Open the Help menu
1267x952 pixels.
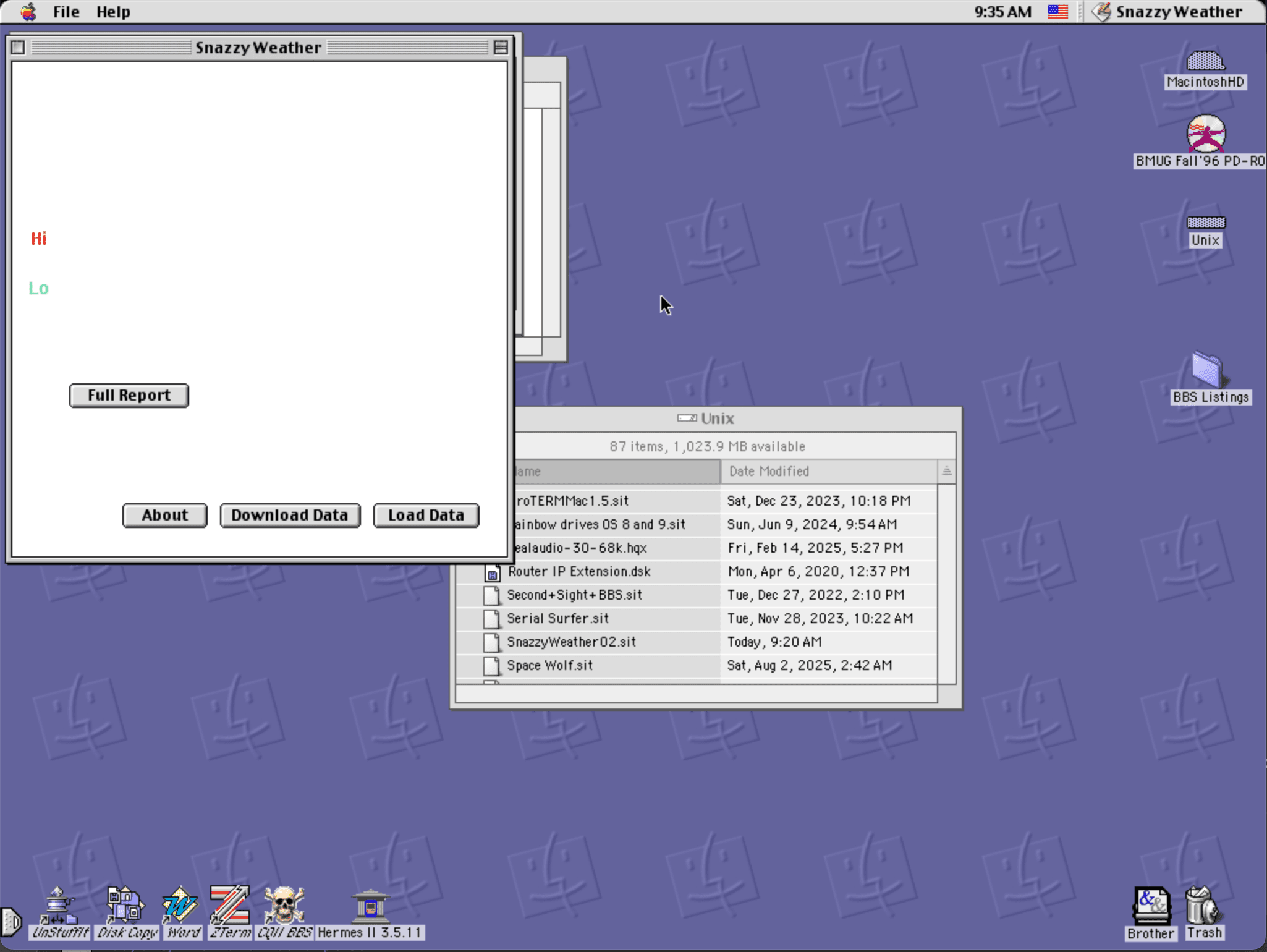click(x=113, y=12)
